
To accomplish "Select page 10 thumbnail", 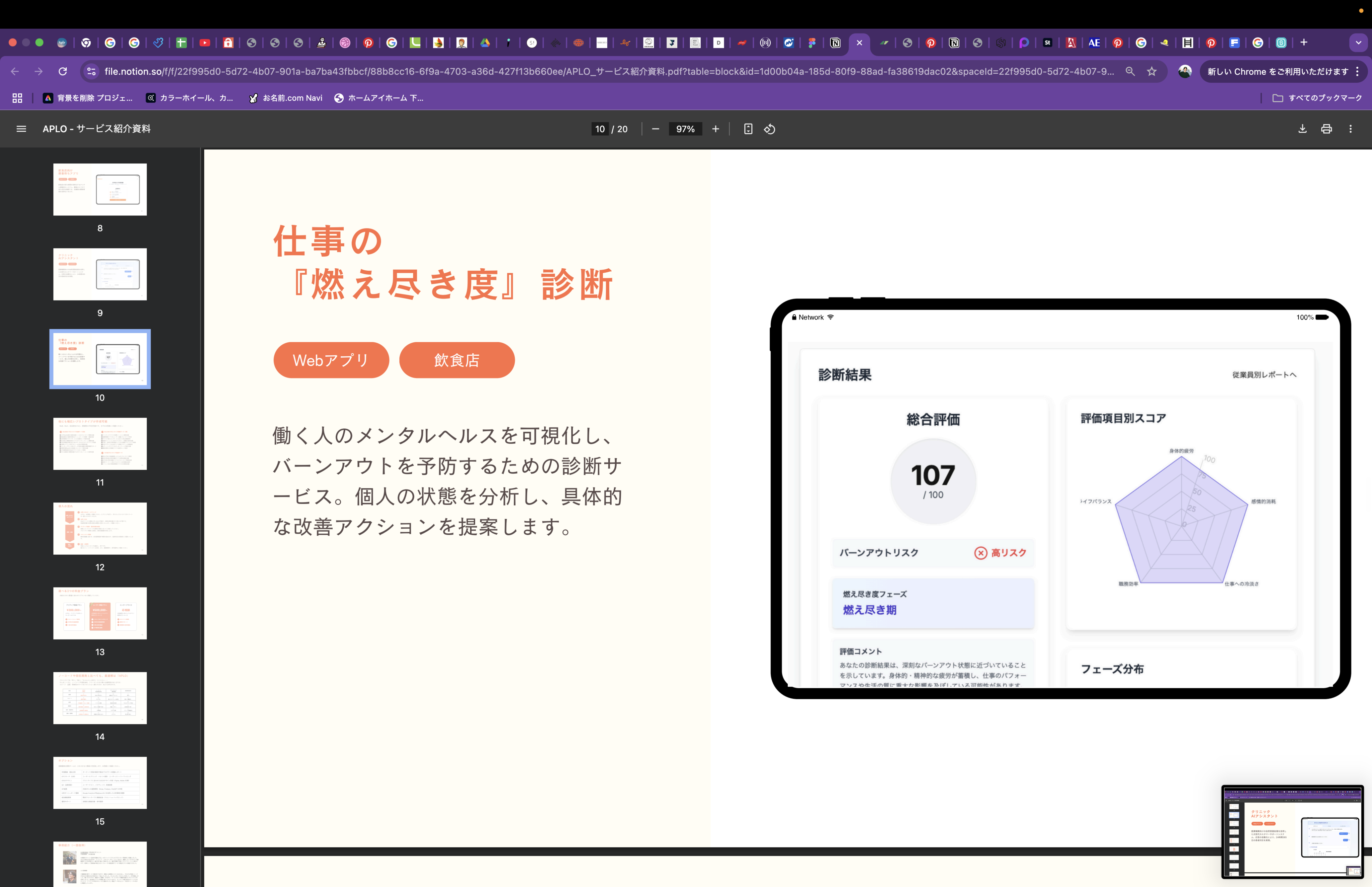I will pyautogui.click(x=100, y=359).
